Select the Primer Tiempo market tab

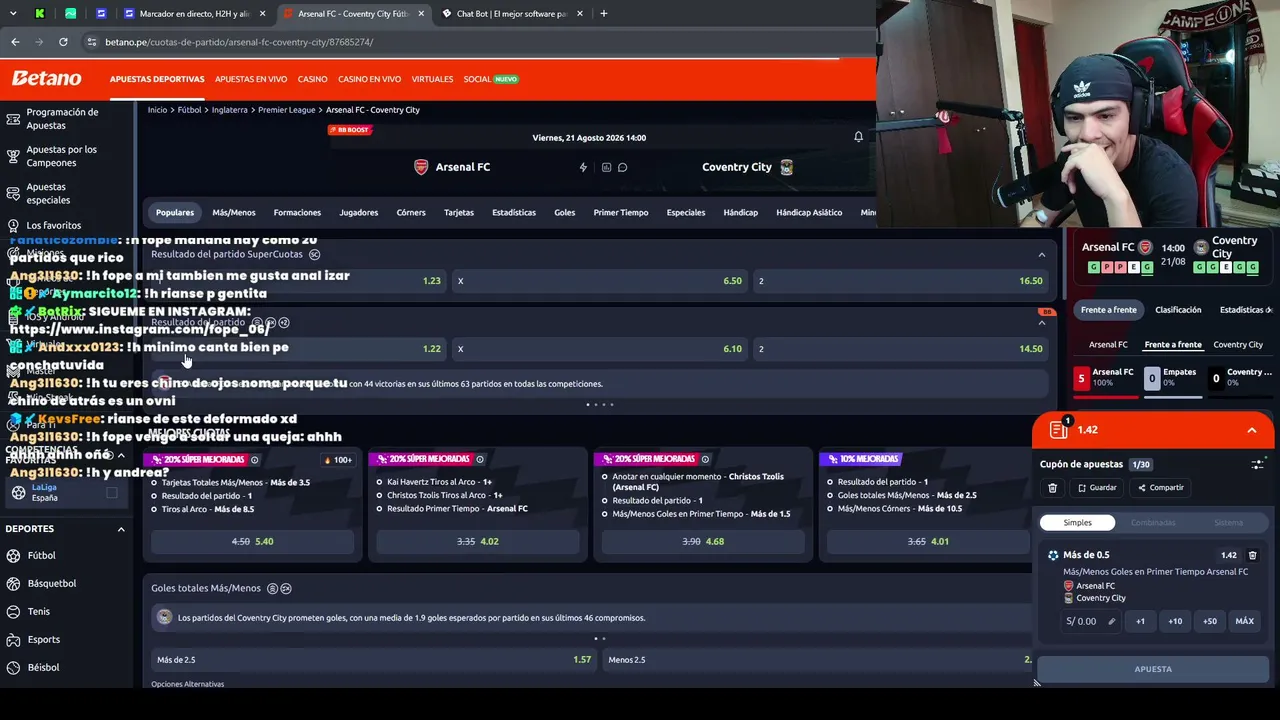click(x=621, y=212)
